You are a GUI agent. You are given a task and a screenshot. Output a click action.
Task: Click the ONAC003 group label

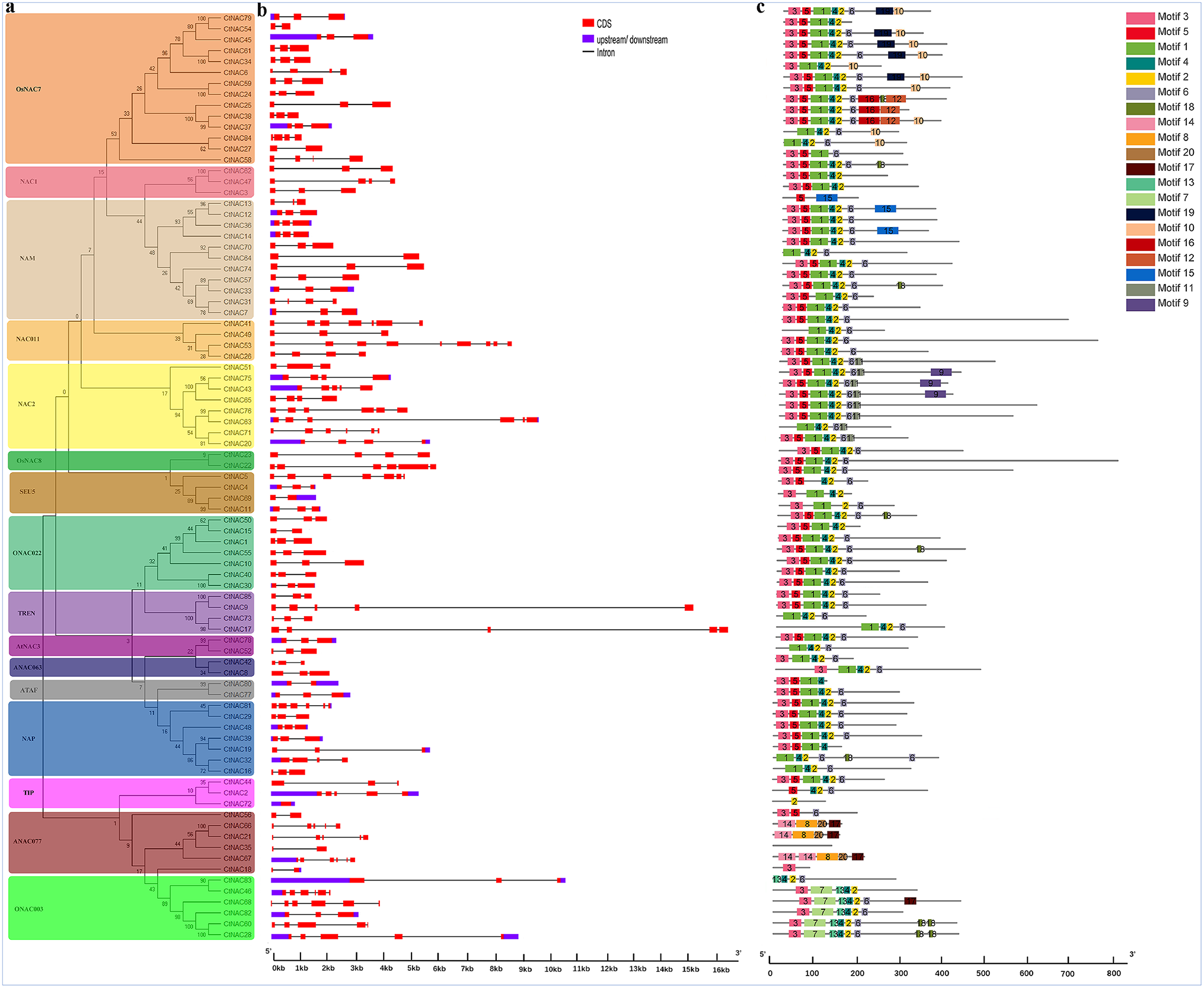(x=28, y=909)
